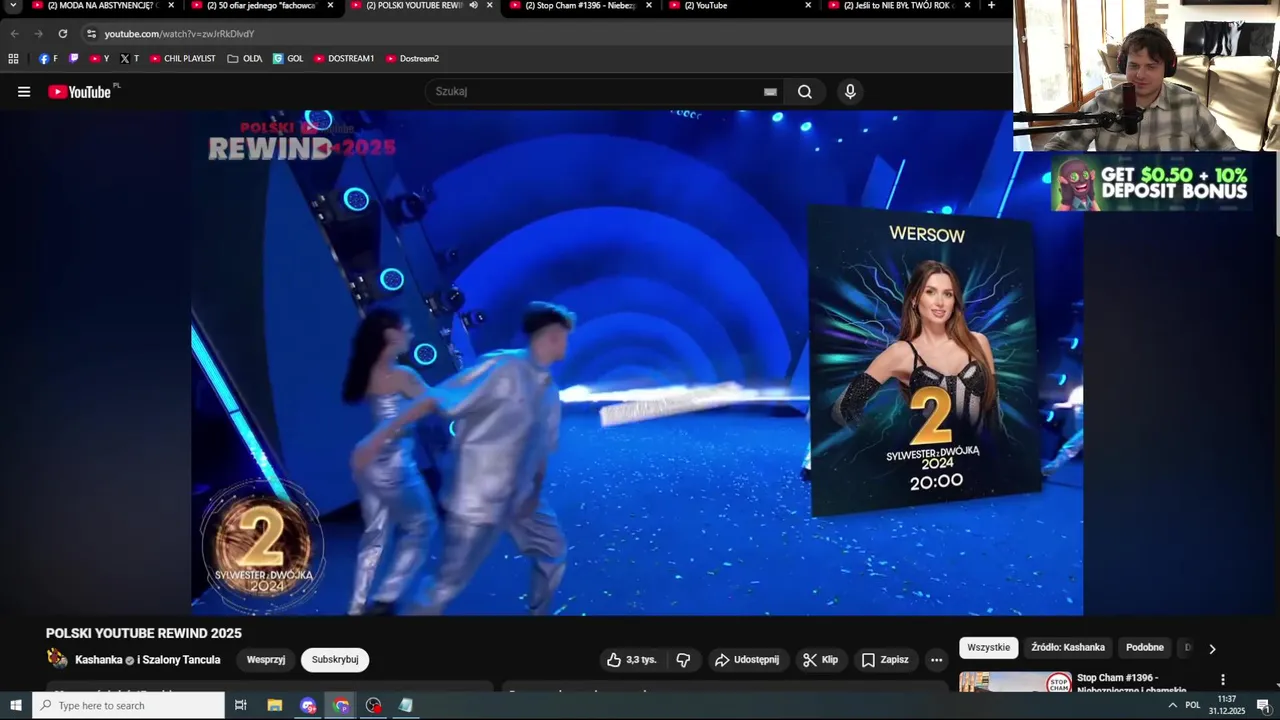Open Kashanka channel name link
Viewport: 1280px width, 720px height.
coord(99,660)
